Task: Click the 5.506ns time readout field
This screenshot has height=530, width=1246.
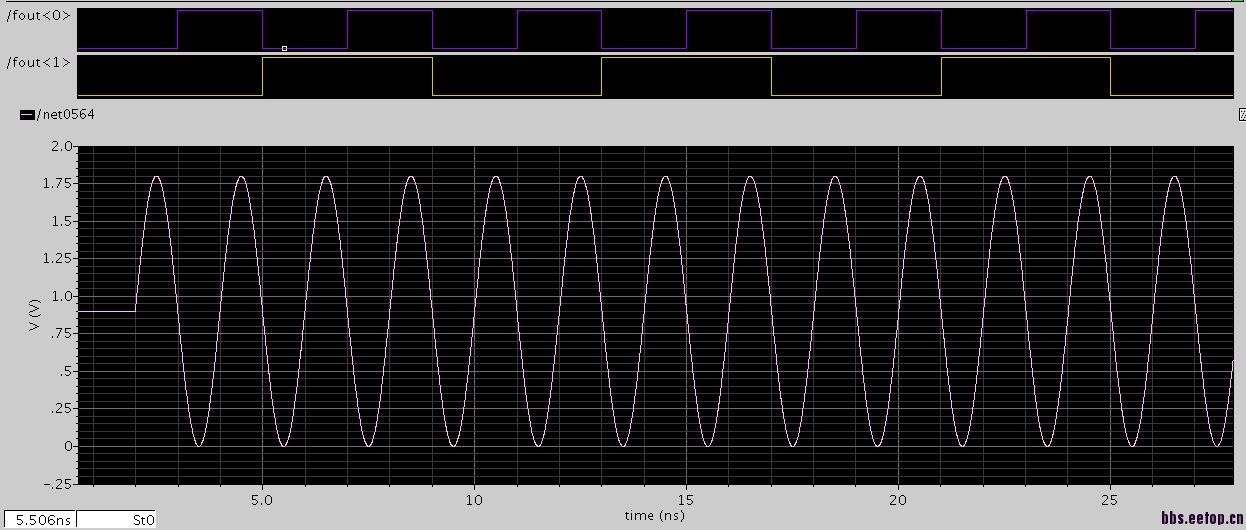Action: pyautogui.click(x=40, y=520)
